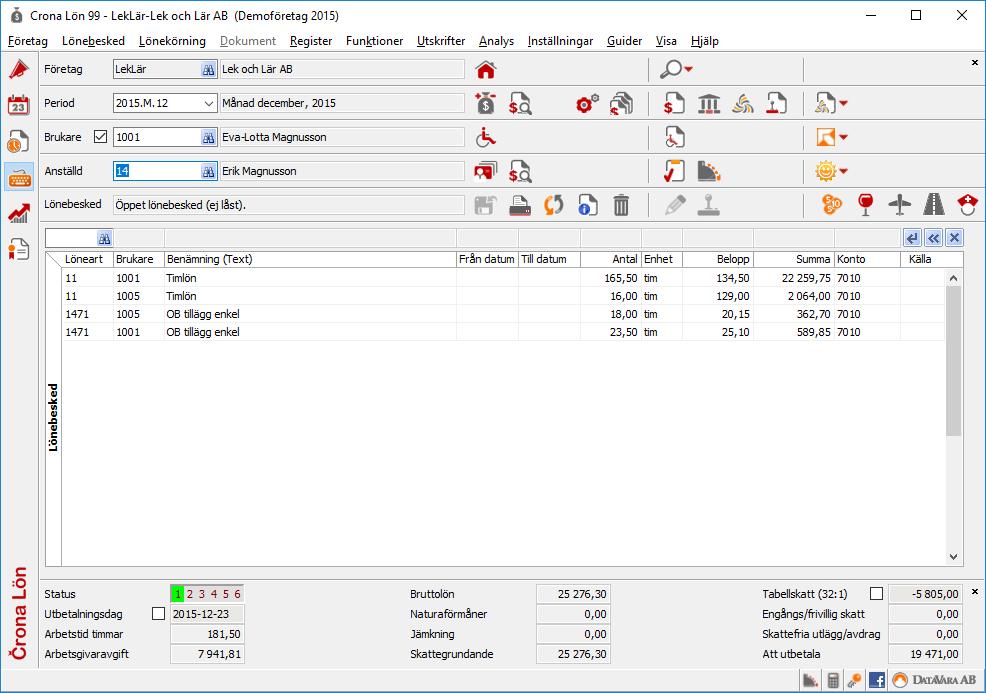Select the OB tillägg enkel row with 589,85
Image resolution: width=986 pixels, height=693 pixels.
pos(503,332)
